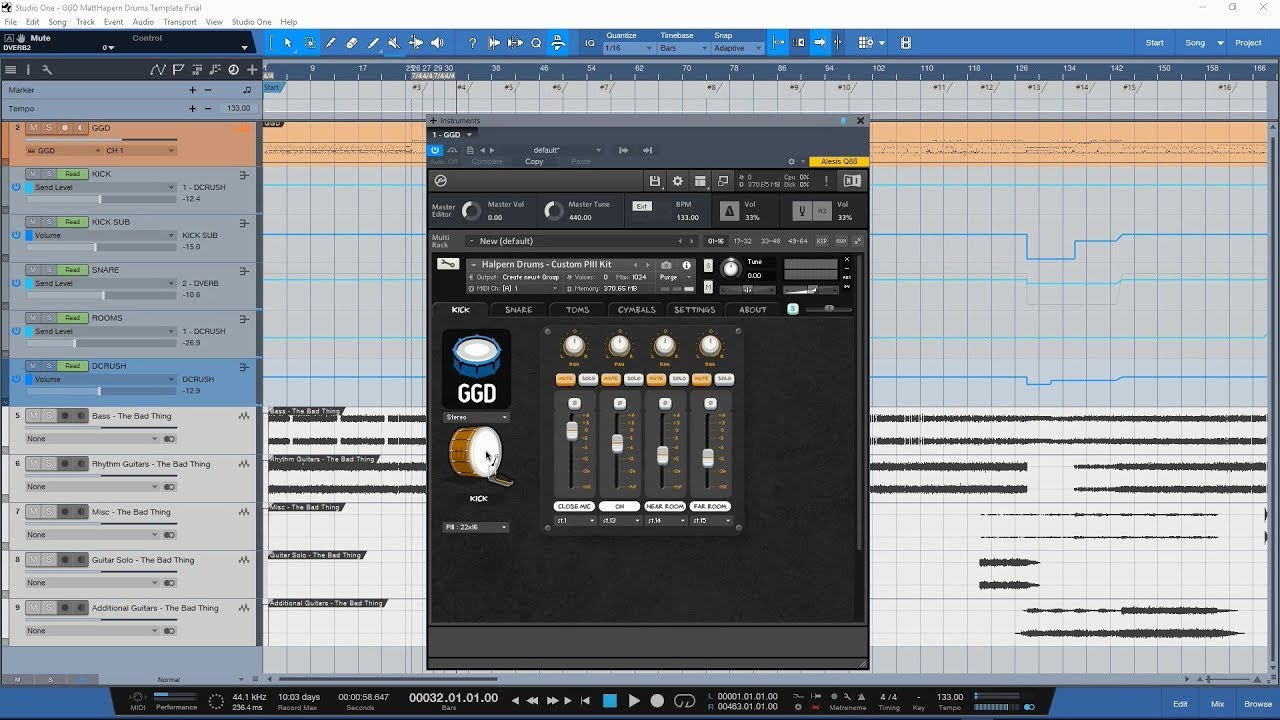This screenshot has height=720, width=1280.
Task: Mute the Kontakt instrument M button
Action: pyautogui.click(x=708, y=287)
